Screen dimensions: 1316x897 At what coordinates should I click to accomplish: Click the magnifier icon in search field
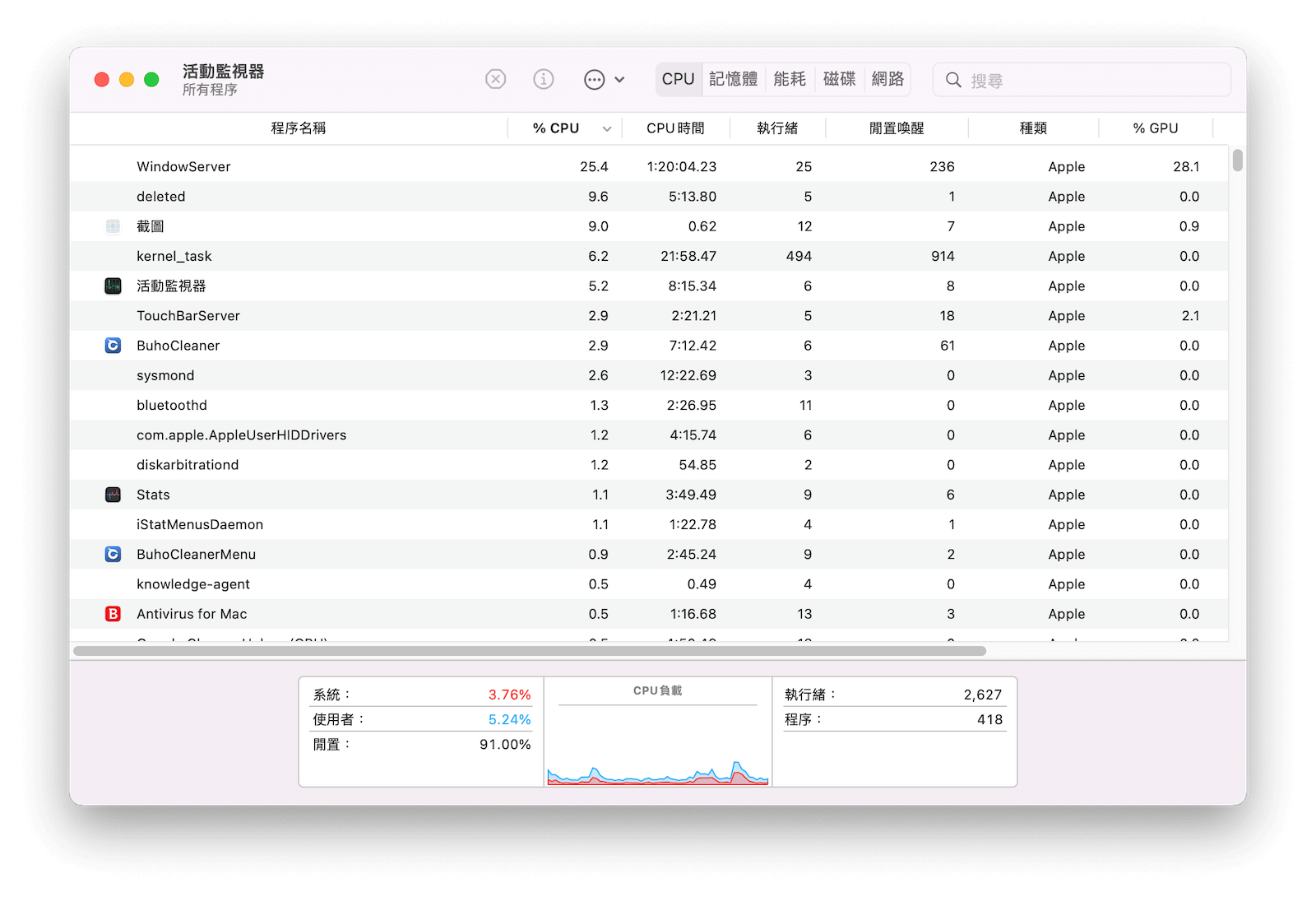coord(953,80)
